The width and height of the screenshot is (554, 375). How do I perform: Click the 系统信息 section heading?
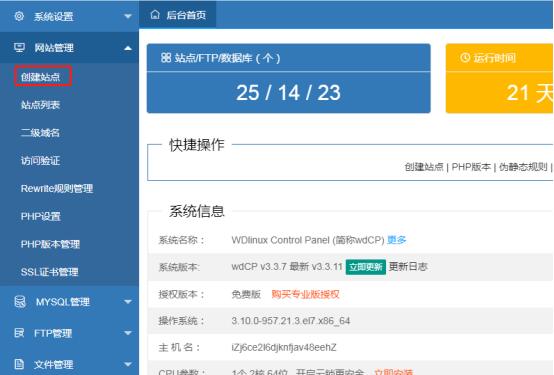196,211
